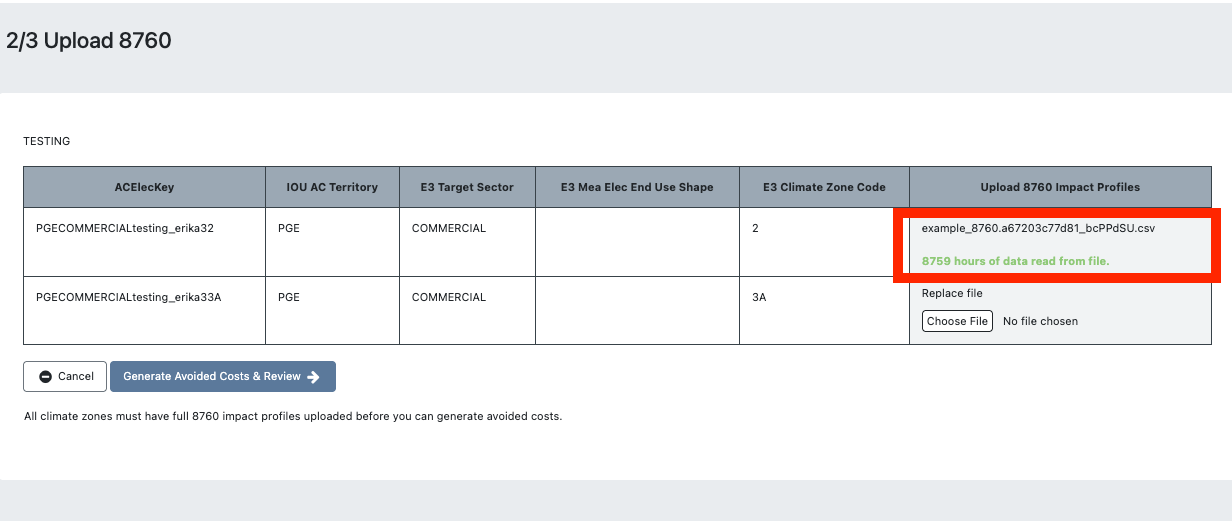Click the right arrow icon on Generate button
Screen dimensions: 1232x521
(314, 377)
